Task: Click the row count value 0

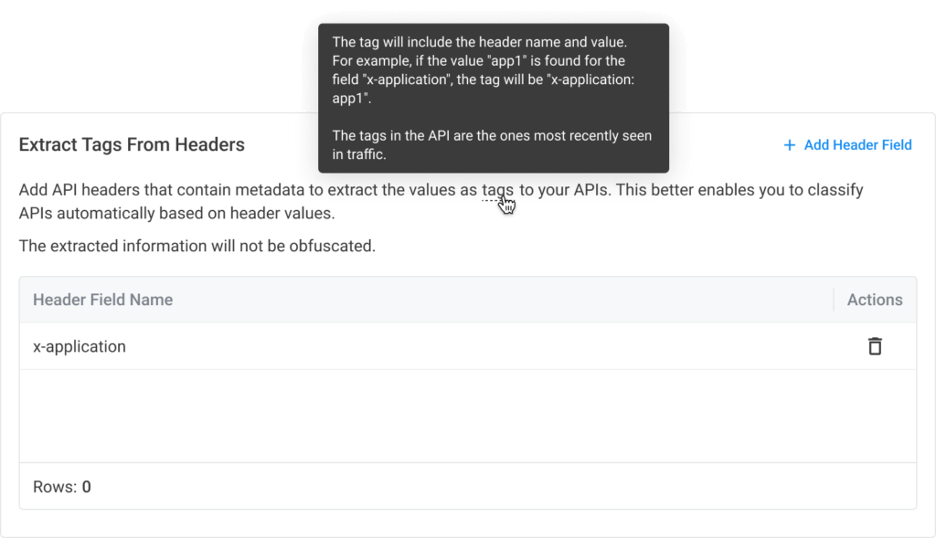Action: click(x=87, y=487)
